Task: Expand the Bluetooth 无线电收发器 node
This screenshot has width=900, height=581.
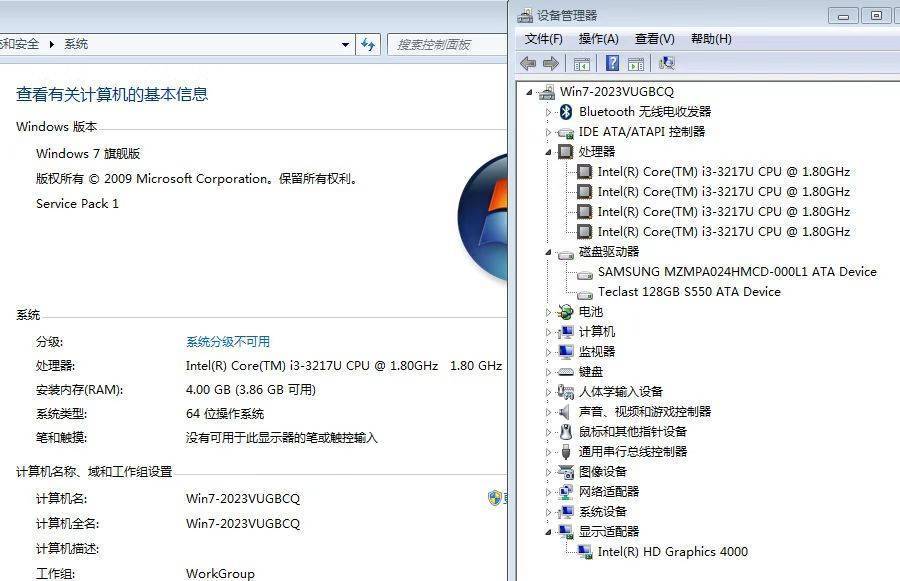Action: (x=548, y=112)
